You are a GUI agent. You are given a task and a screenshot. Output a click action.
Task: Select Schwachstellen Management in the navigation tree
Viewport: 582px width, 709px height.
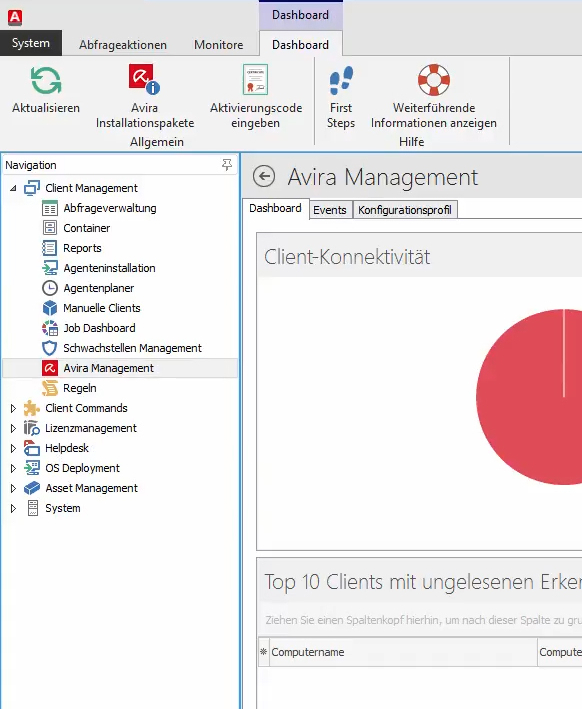(x=132, y=348)
